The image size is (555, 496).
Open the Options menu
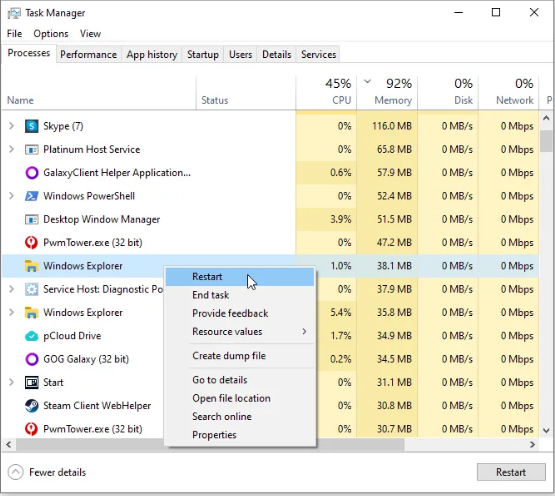[51, 34]
